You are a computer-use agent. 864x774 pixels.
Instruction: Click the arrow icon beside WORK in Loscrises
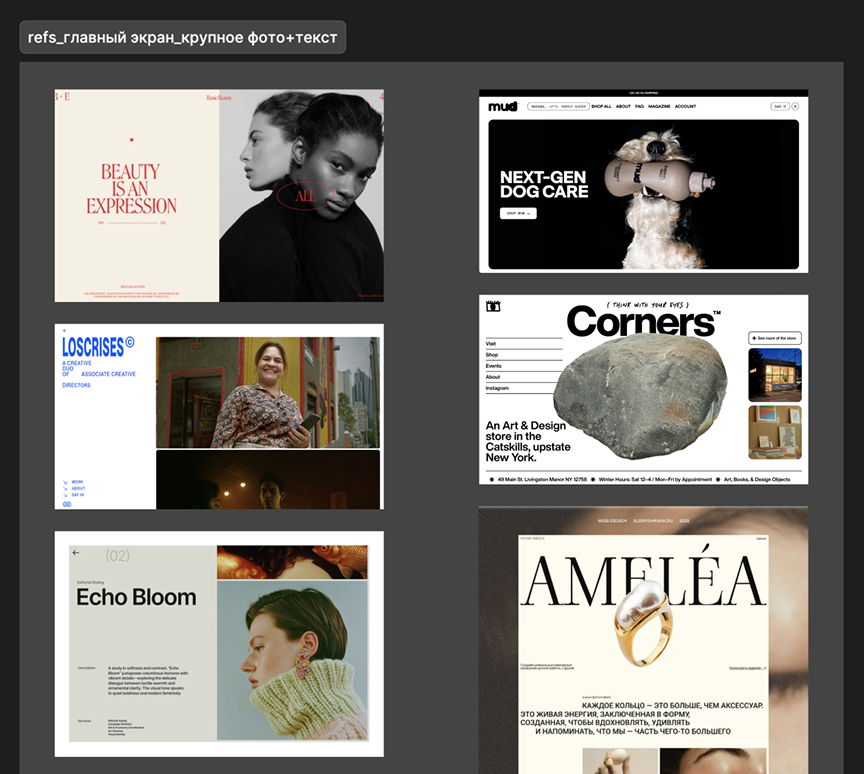click(65, 482)
